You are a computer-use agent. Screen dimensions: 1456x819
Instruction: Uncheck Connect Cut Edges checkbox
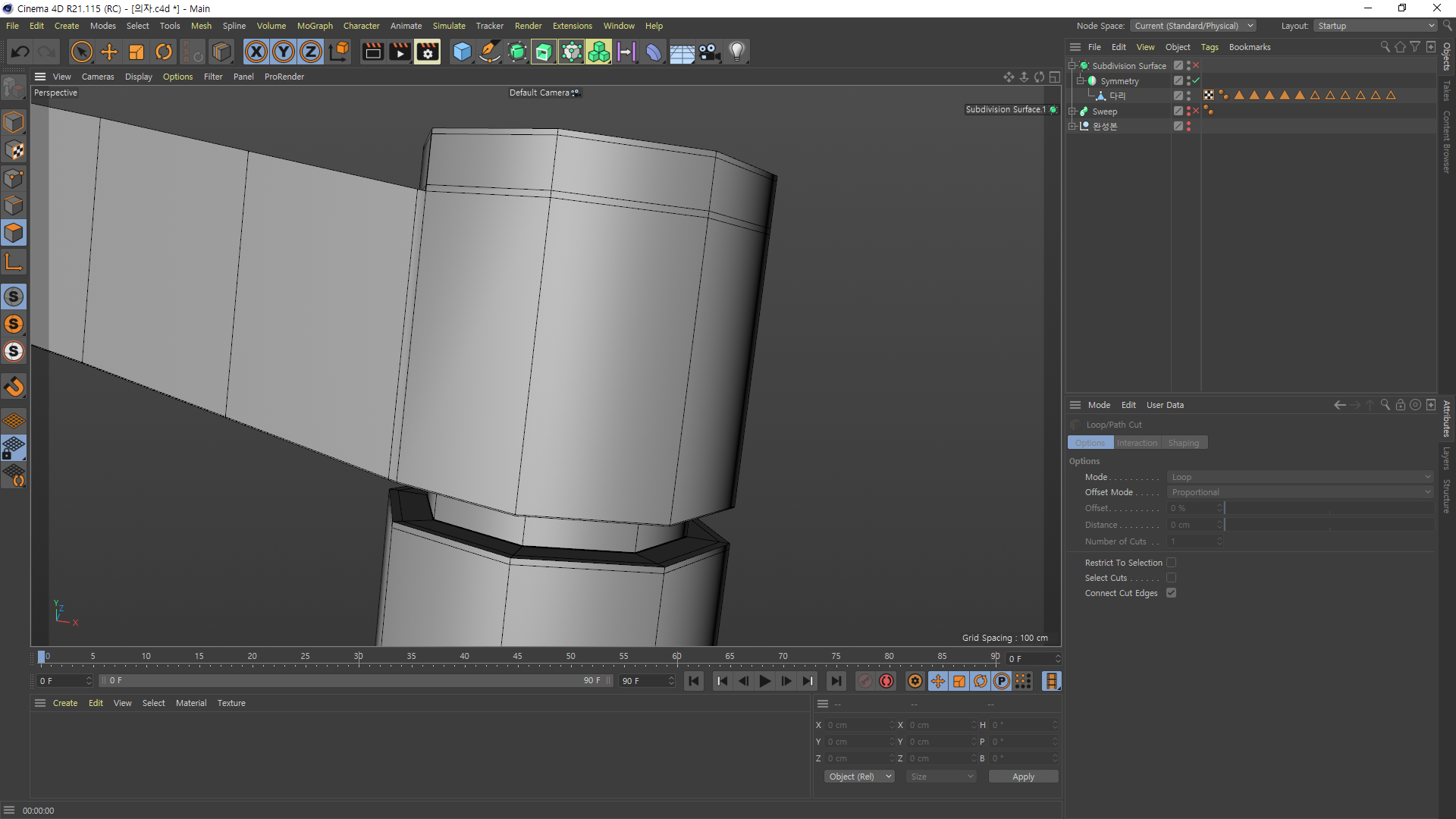[x=1171, y=593]
